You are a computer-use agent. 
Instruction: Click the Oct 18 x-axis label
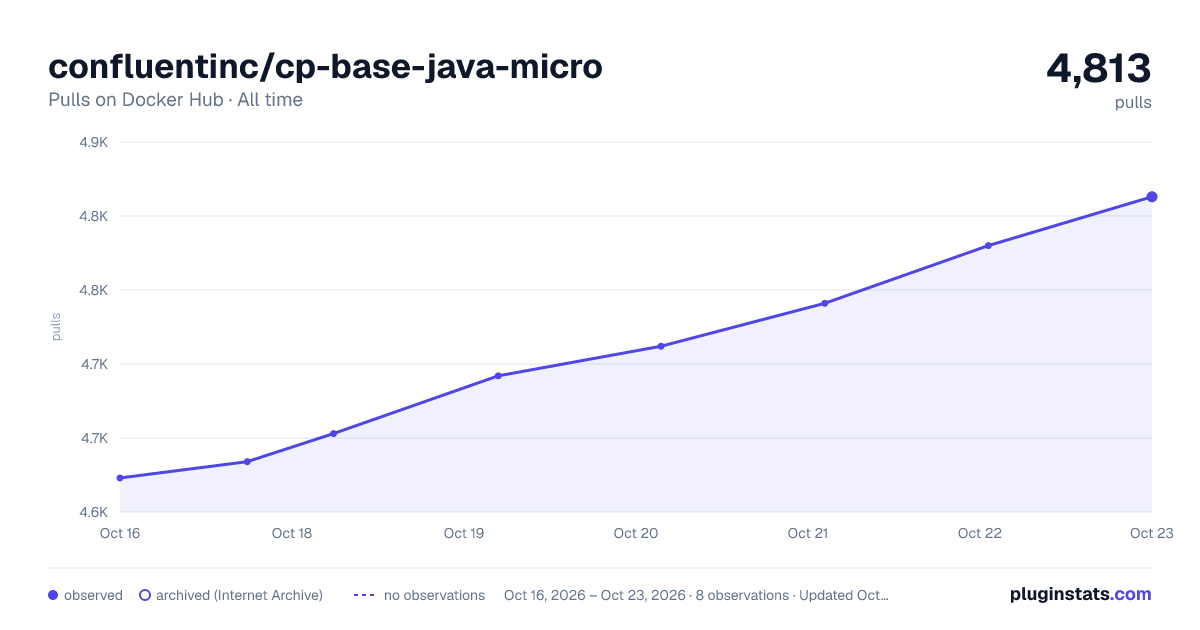click(292, 533)
